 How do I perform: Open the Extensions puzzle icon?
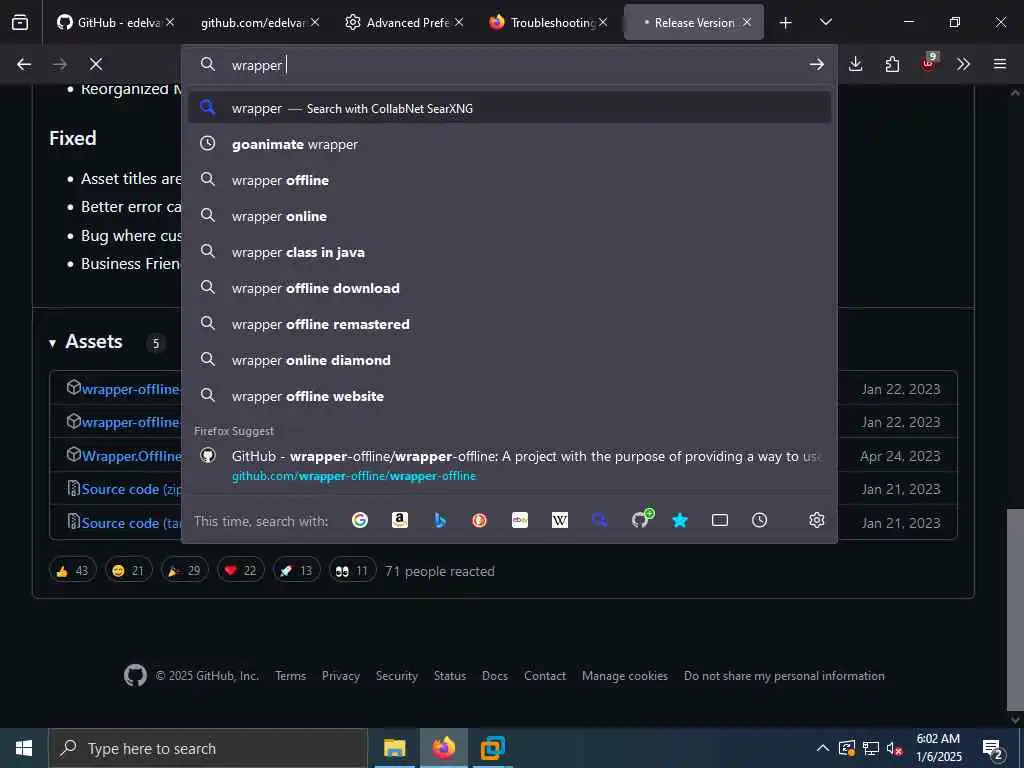click(892, 64)
